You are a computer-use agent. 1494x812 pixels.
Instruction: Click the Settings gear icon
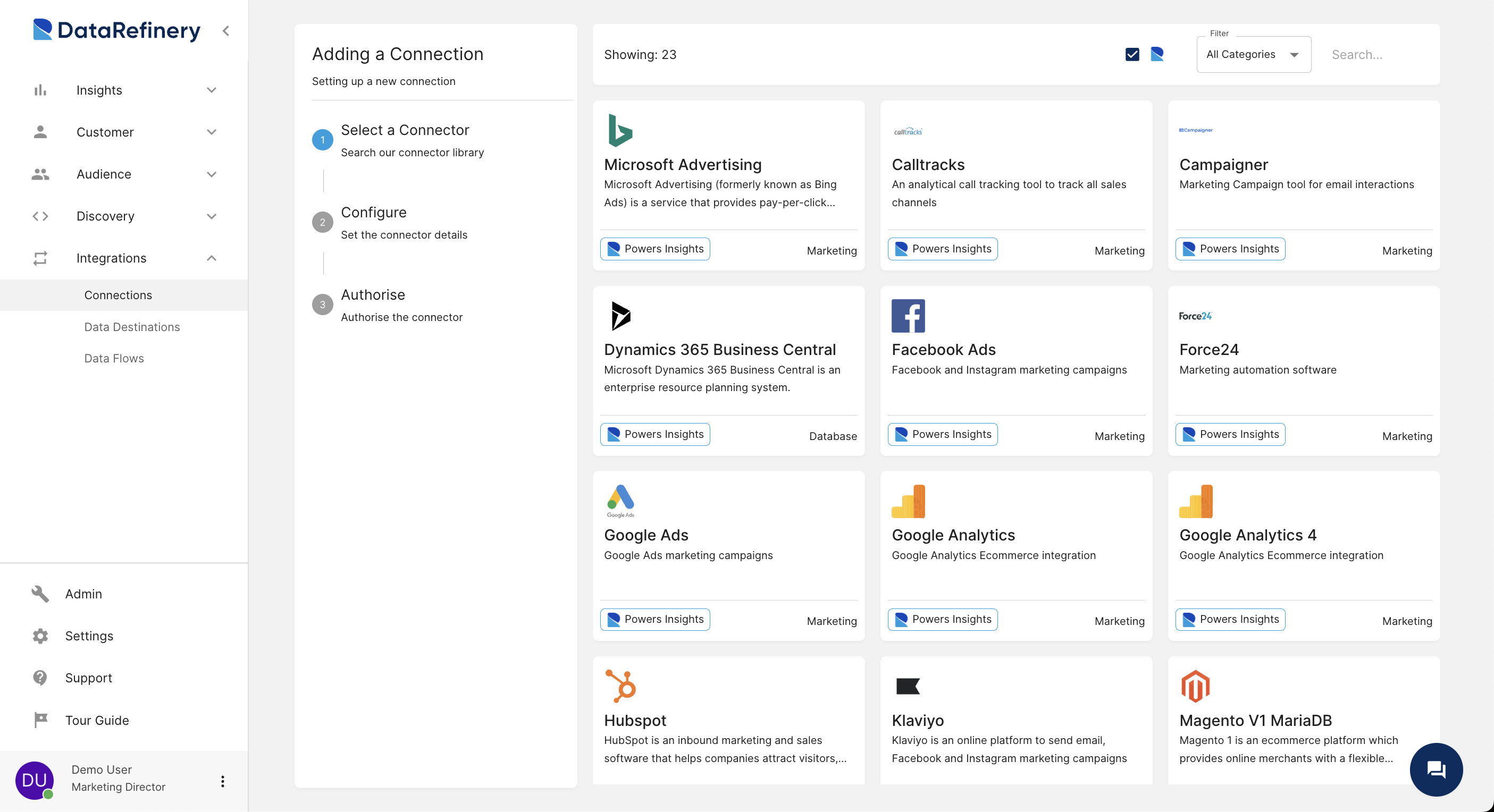(x=40, y=636)
